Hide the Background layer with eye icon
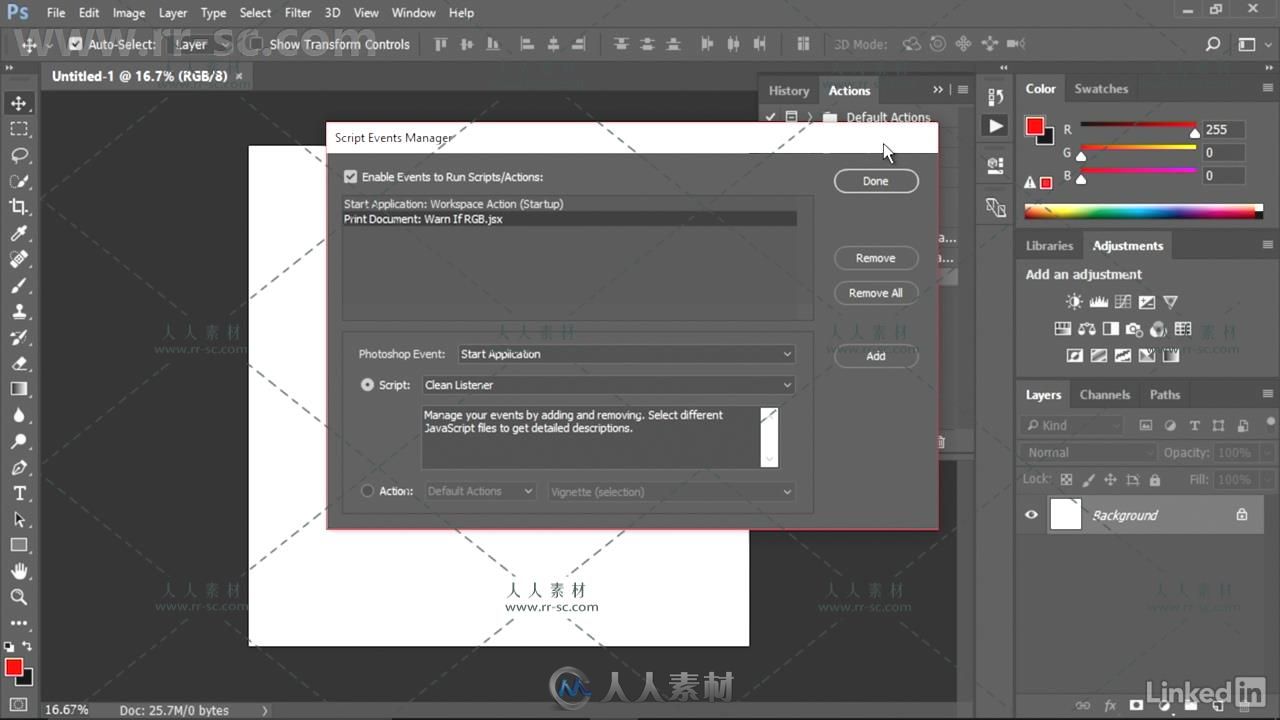The image size is (1280, 720). (1031, 515)
